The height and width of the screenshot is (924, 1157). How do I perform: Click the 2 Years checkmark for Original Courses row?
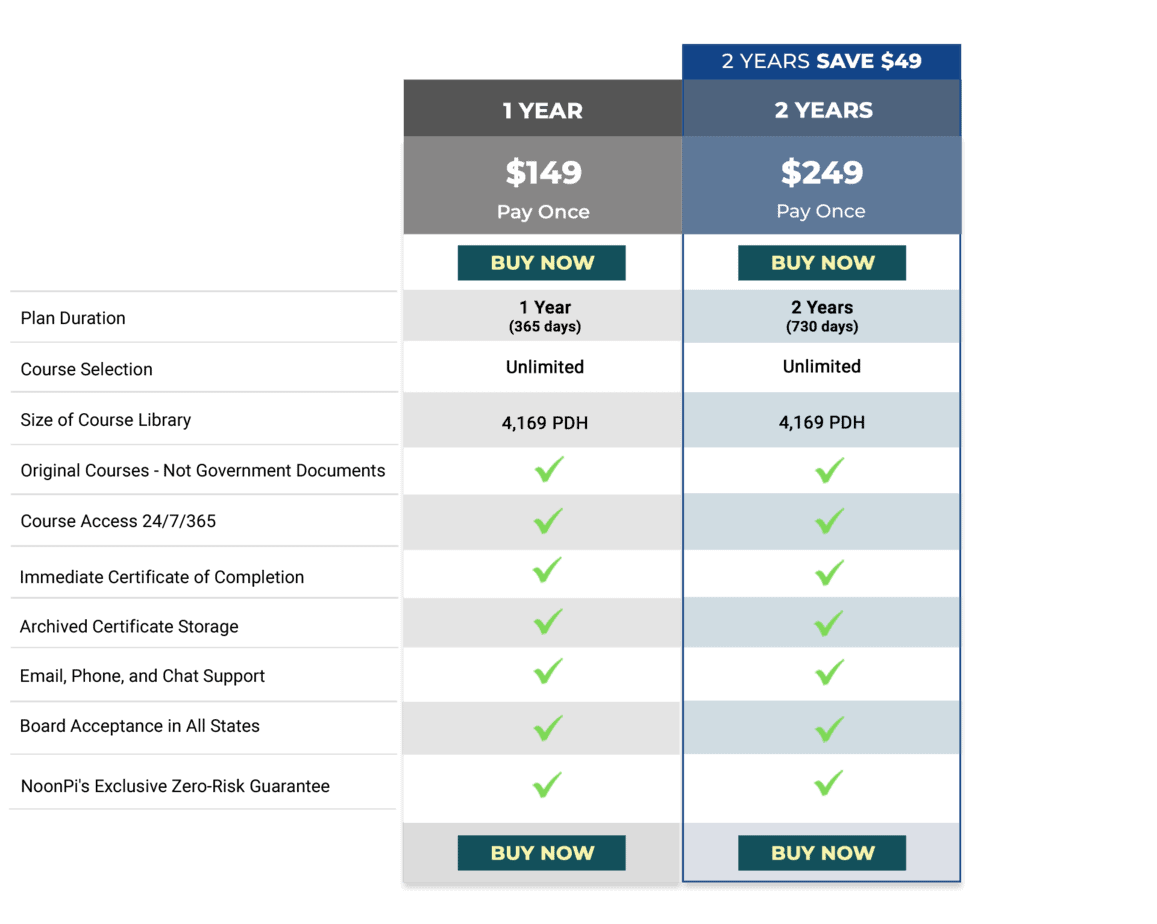click(826, 470)
